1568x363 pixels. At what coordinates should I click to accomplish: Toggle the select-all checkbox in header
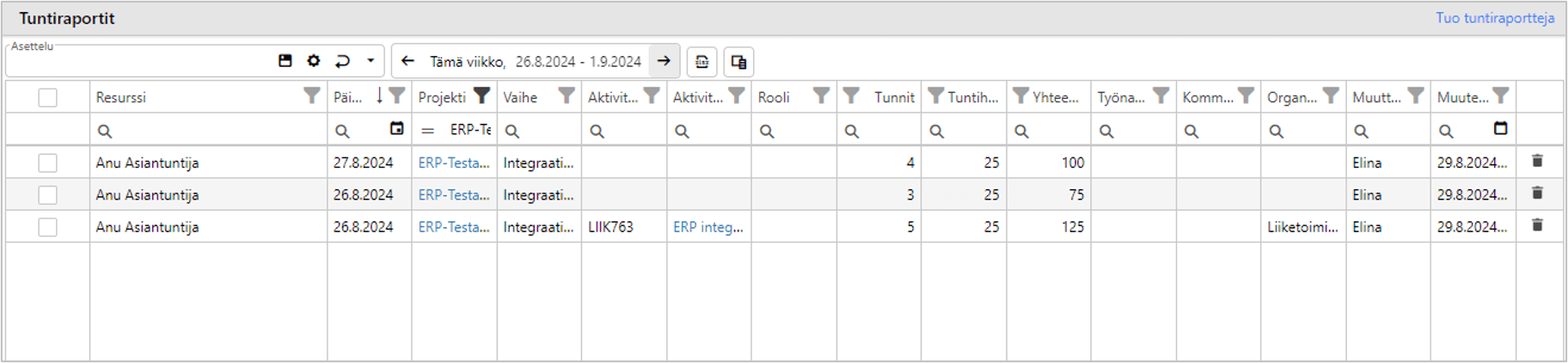coord(47,97)
